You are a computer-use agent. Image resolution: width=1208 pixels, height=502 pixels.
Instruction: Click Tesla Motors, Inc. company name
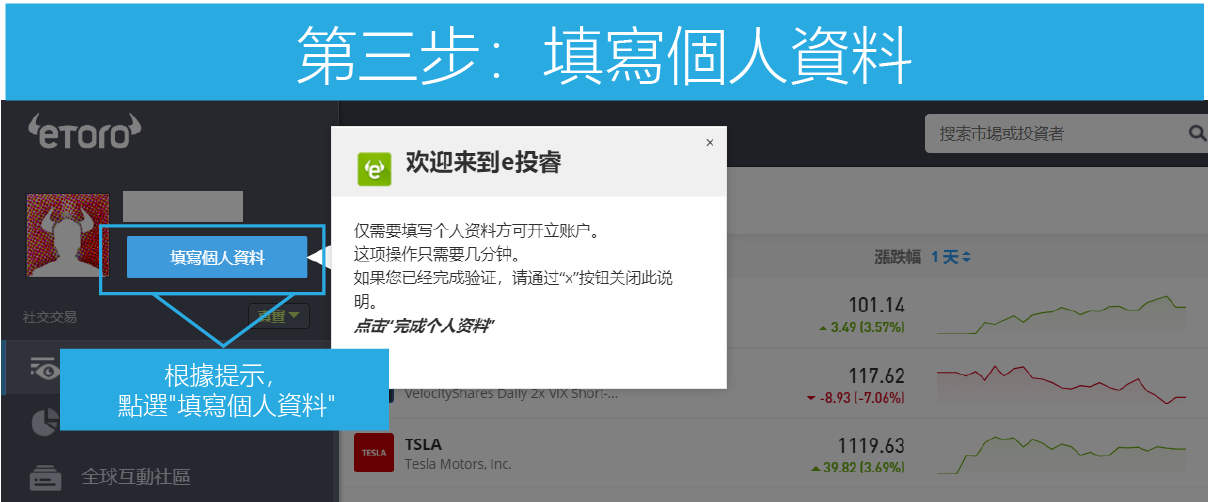(x=458, y=464)
